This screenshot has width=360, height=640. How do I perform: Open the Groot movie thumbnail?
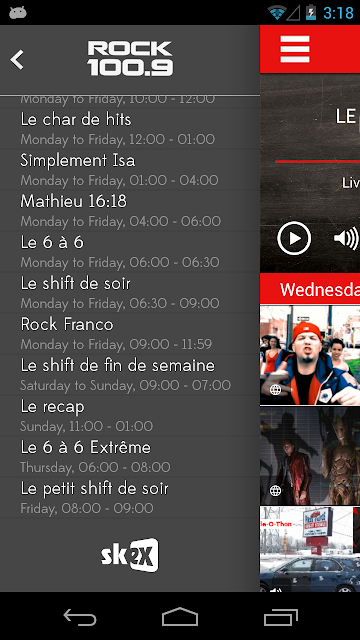[x=310, y=456]
